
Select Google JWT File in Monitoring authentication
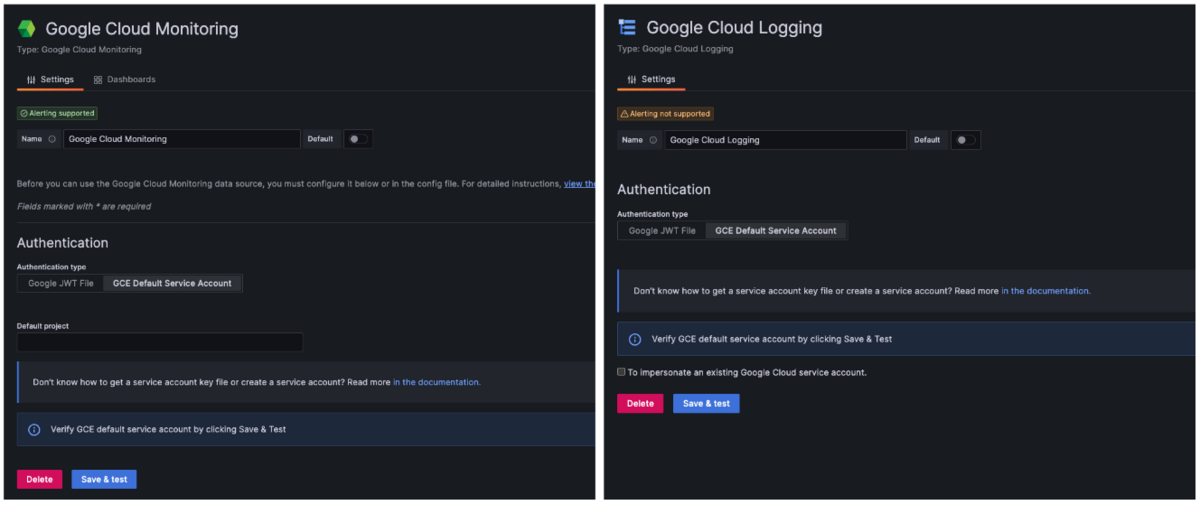(x=61, y=283)
